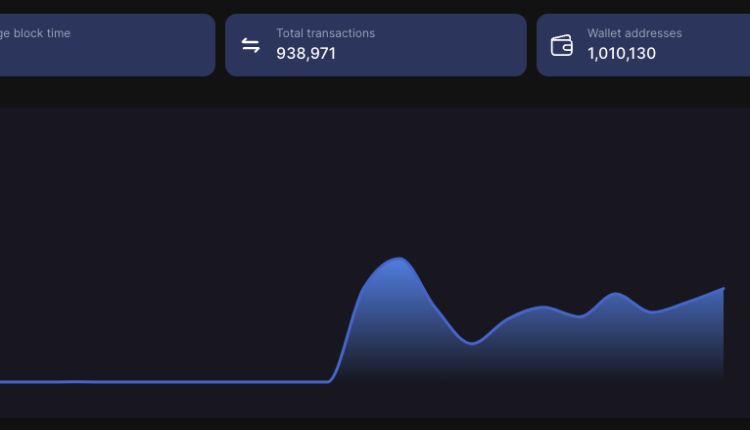Click the descending slope right after the peak
The height and width of the screenshot is (430, 750).
pyautogui.click(x=430, y=298)
